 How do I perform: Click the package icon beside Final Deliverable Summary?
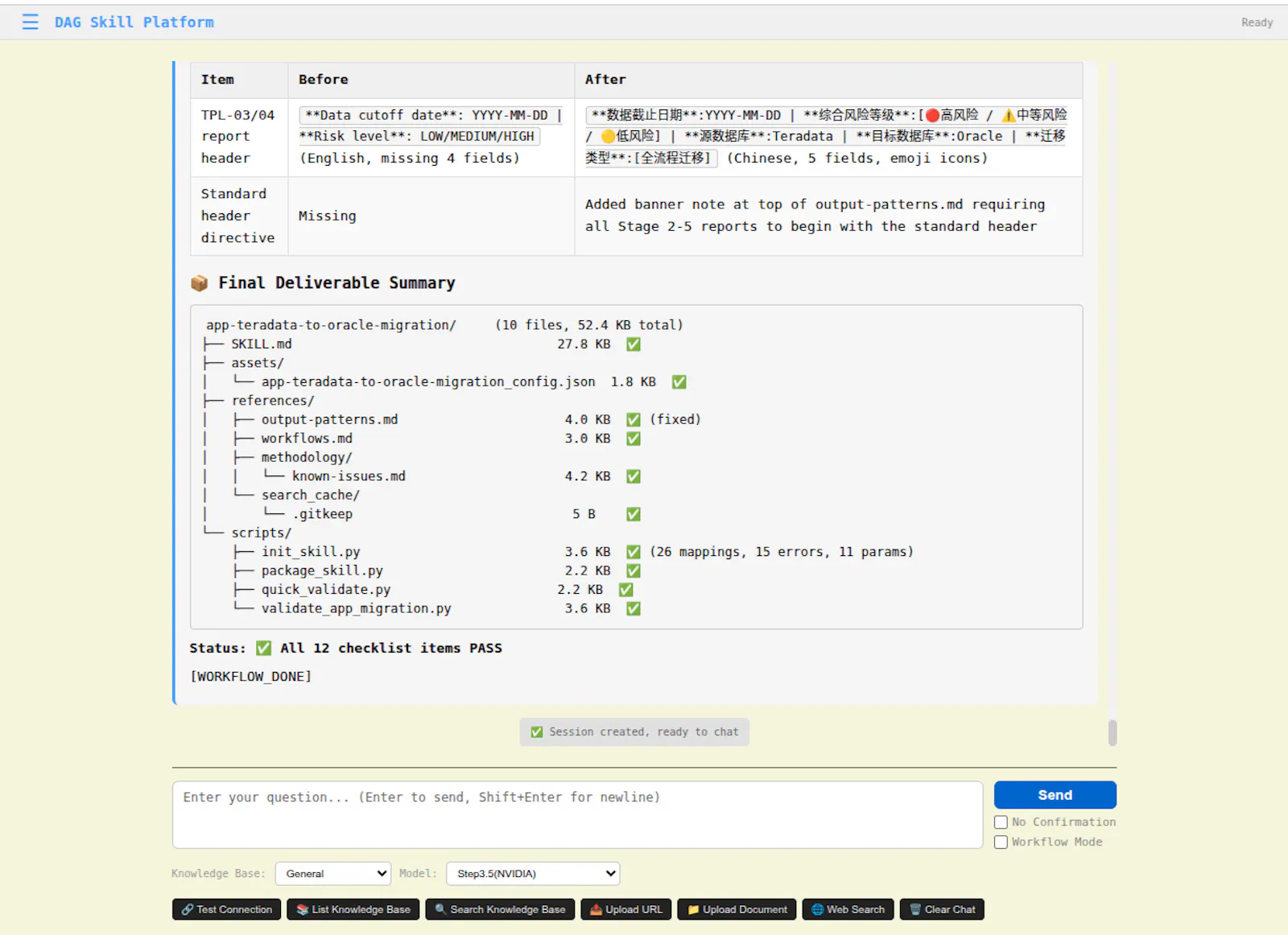[199, 283]
